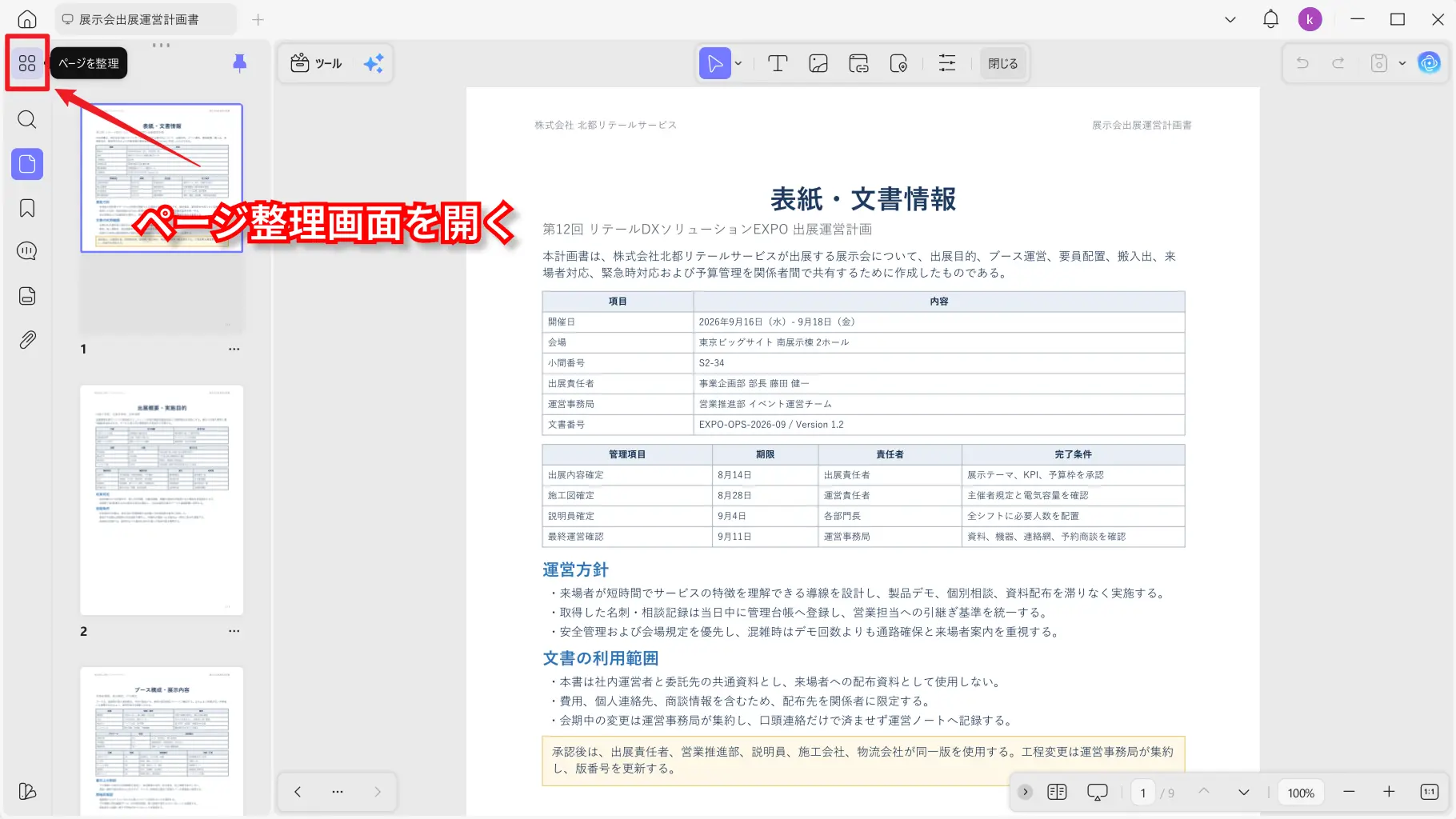Open the attachments paperclip panel

point(27,340)
